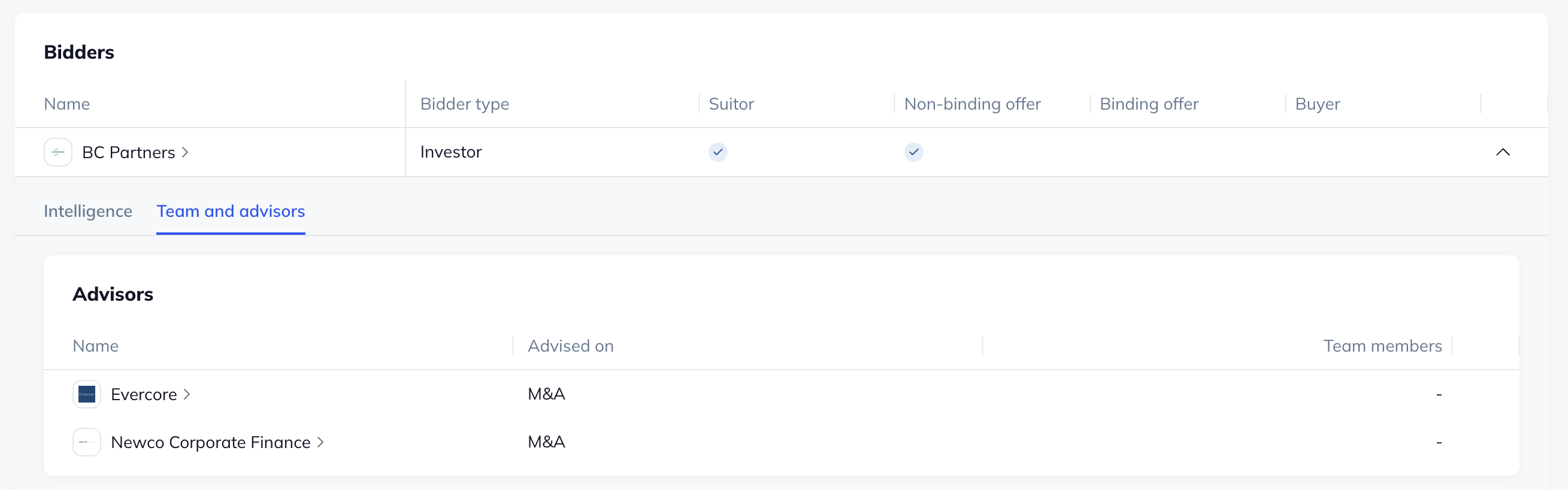Viewport: 1568px width, 490px height.
Task: Click the BC Partners logo icon
Action: tap(58, 152)
